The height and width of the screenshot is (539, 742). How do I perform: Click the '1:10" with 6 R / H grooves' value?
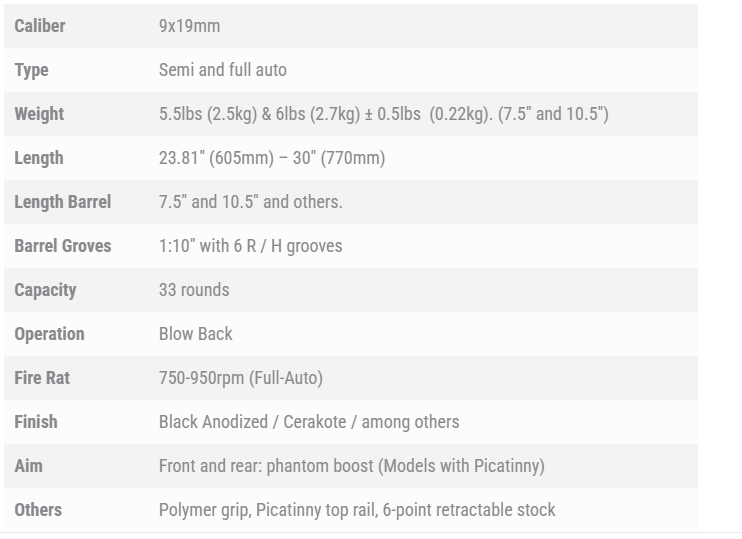(x=250, y=246)
